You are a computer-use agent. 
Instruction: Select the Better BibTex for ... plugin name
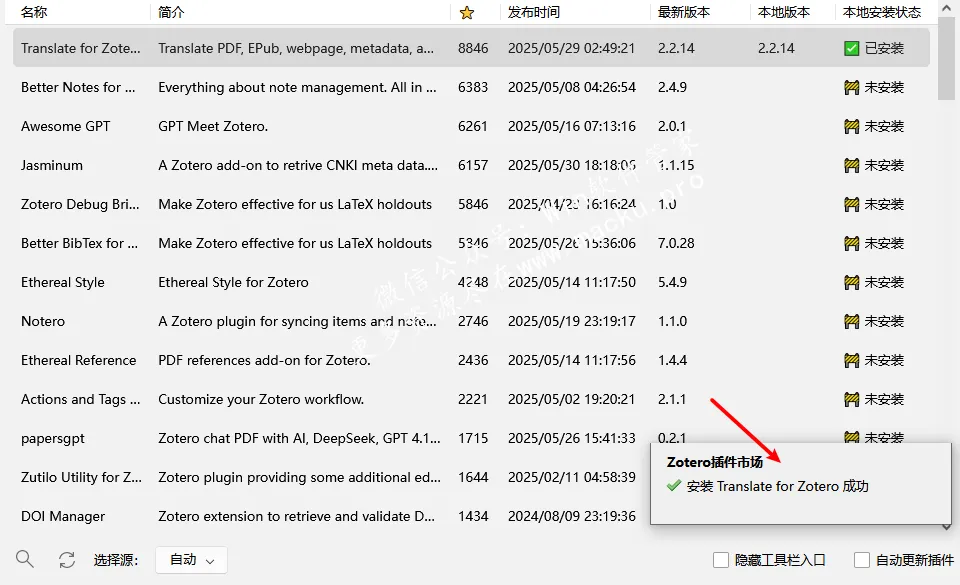pos(80,244)
